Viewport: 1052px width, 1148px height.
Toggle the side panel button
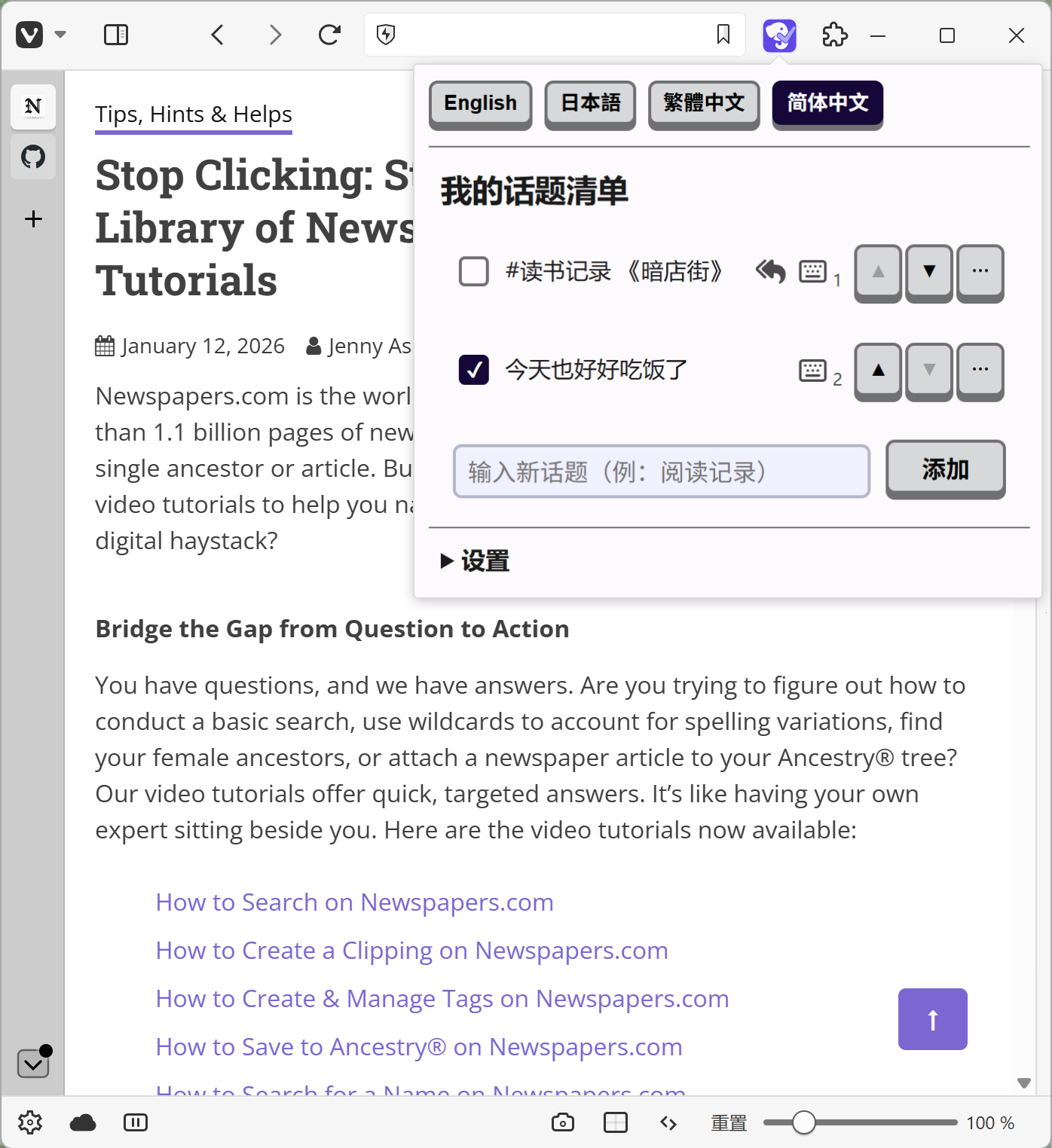116,35
